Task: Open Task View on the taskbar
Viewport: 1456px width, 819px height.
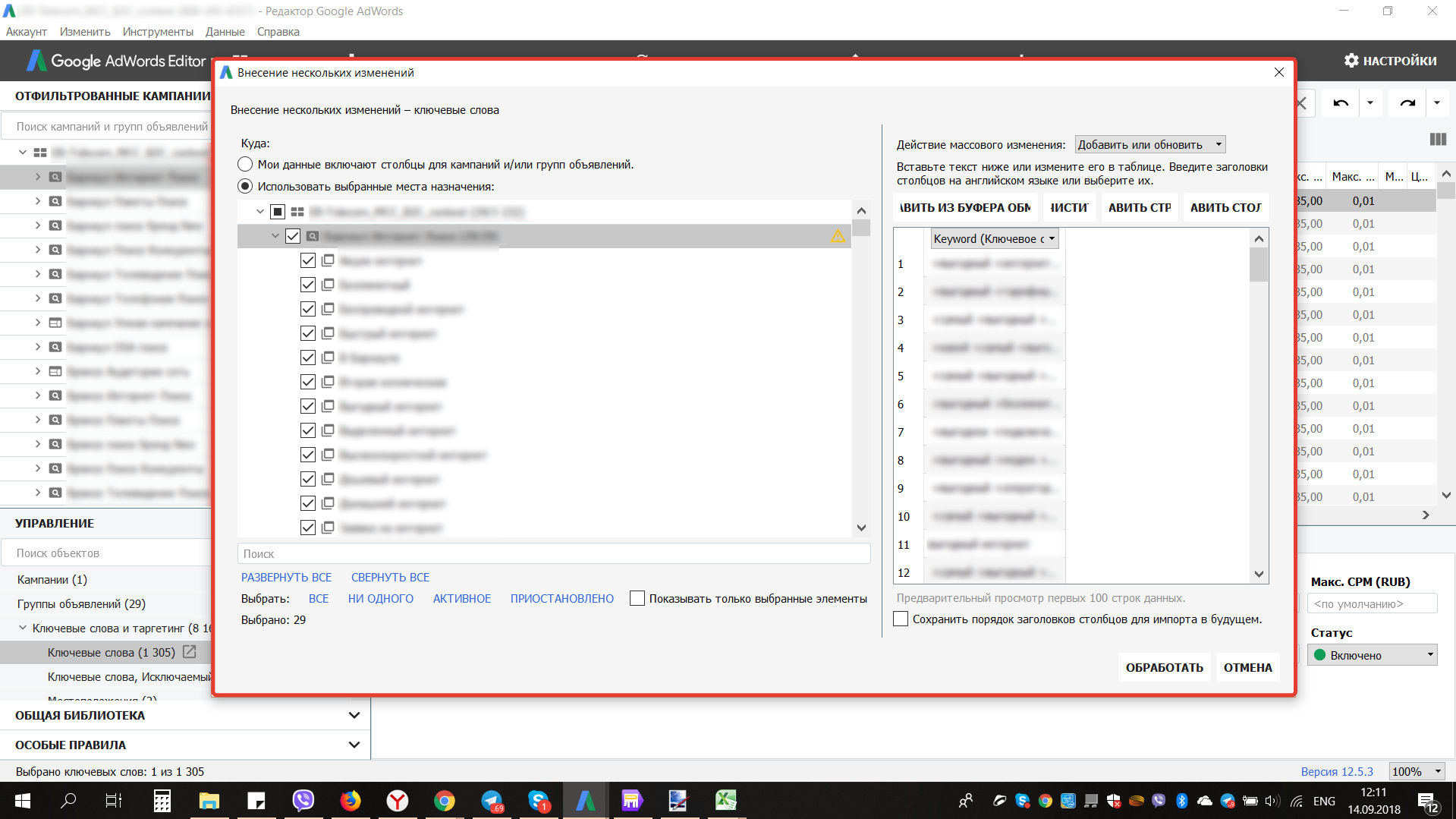Action: point(114,800)
